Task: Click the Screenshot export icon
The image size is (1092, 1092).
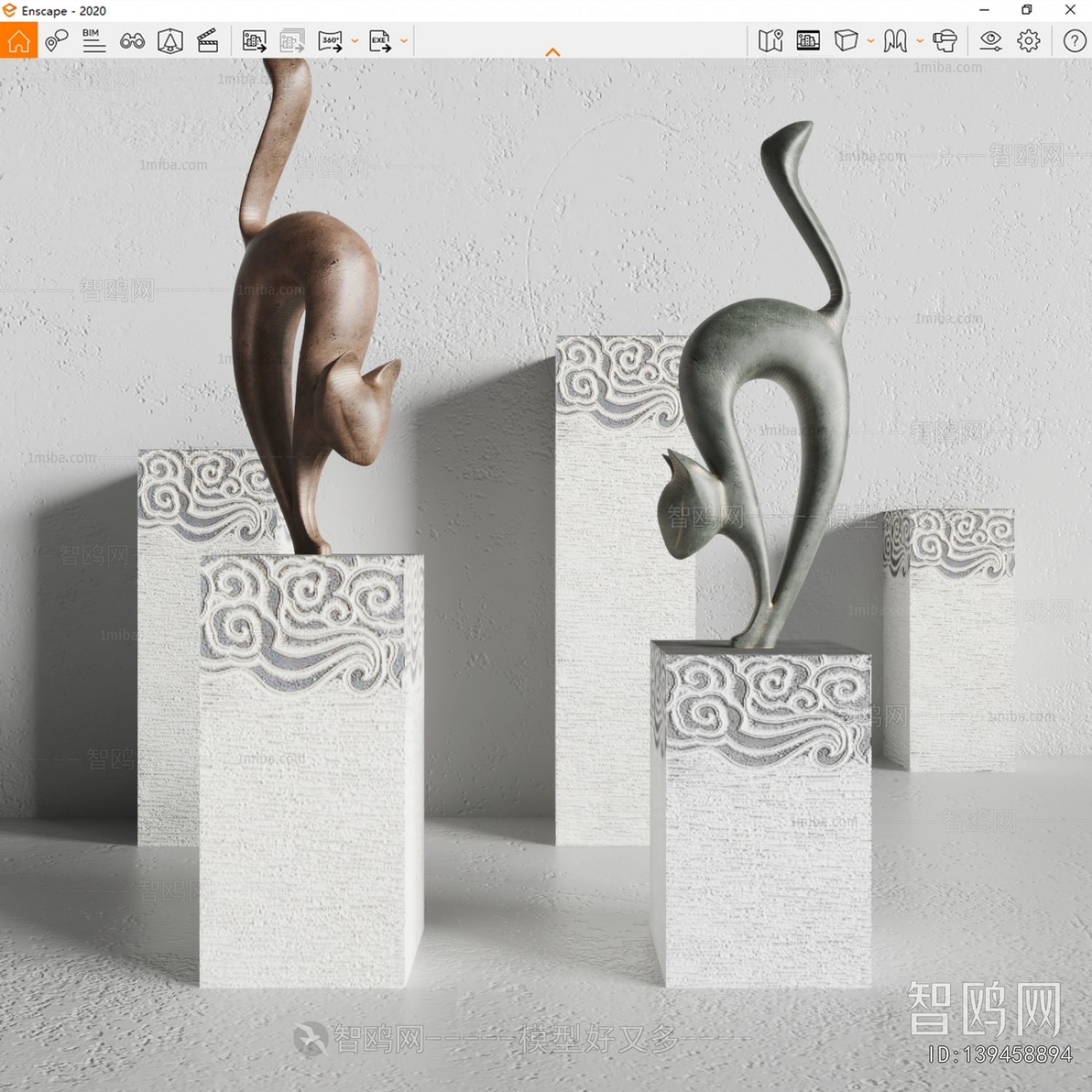Action: coord(254,41)
